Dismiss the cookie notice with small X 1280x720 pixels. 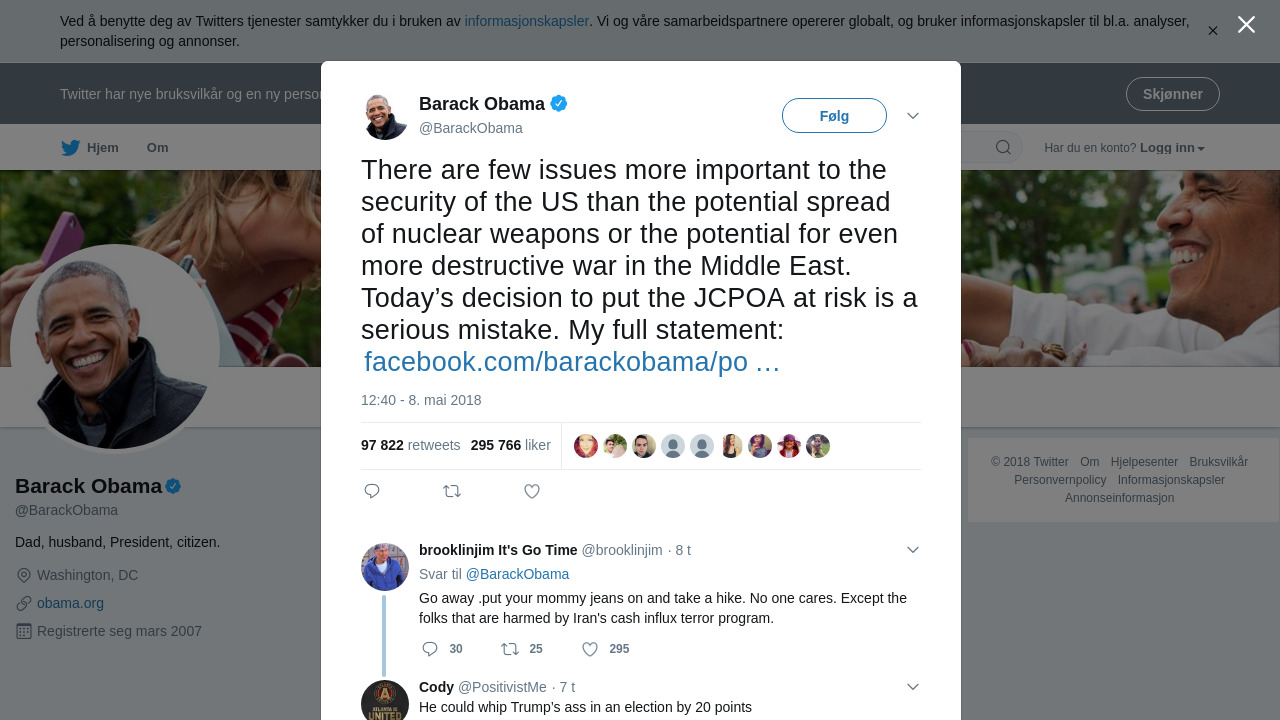tap(1213, 31)
